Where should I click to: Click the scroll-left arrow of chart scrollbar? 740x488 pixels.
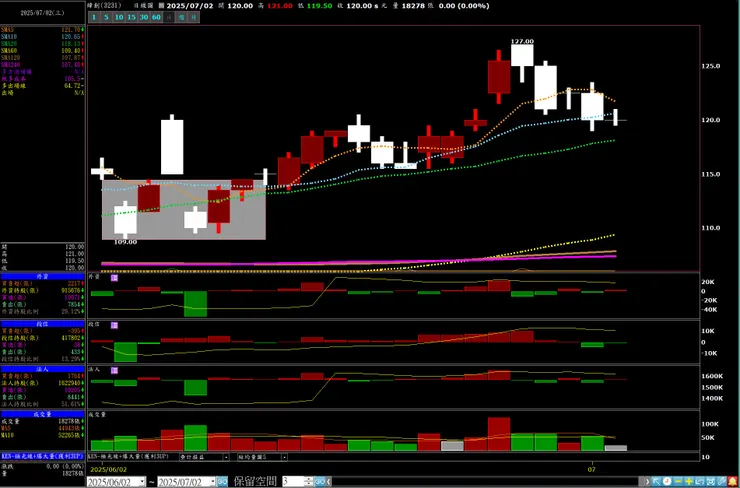(x=328, y=482)
